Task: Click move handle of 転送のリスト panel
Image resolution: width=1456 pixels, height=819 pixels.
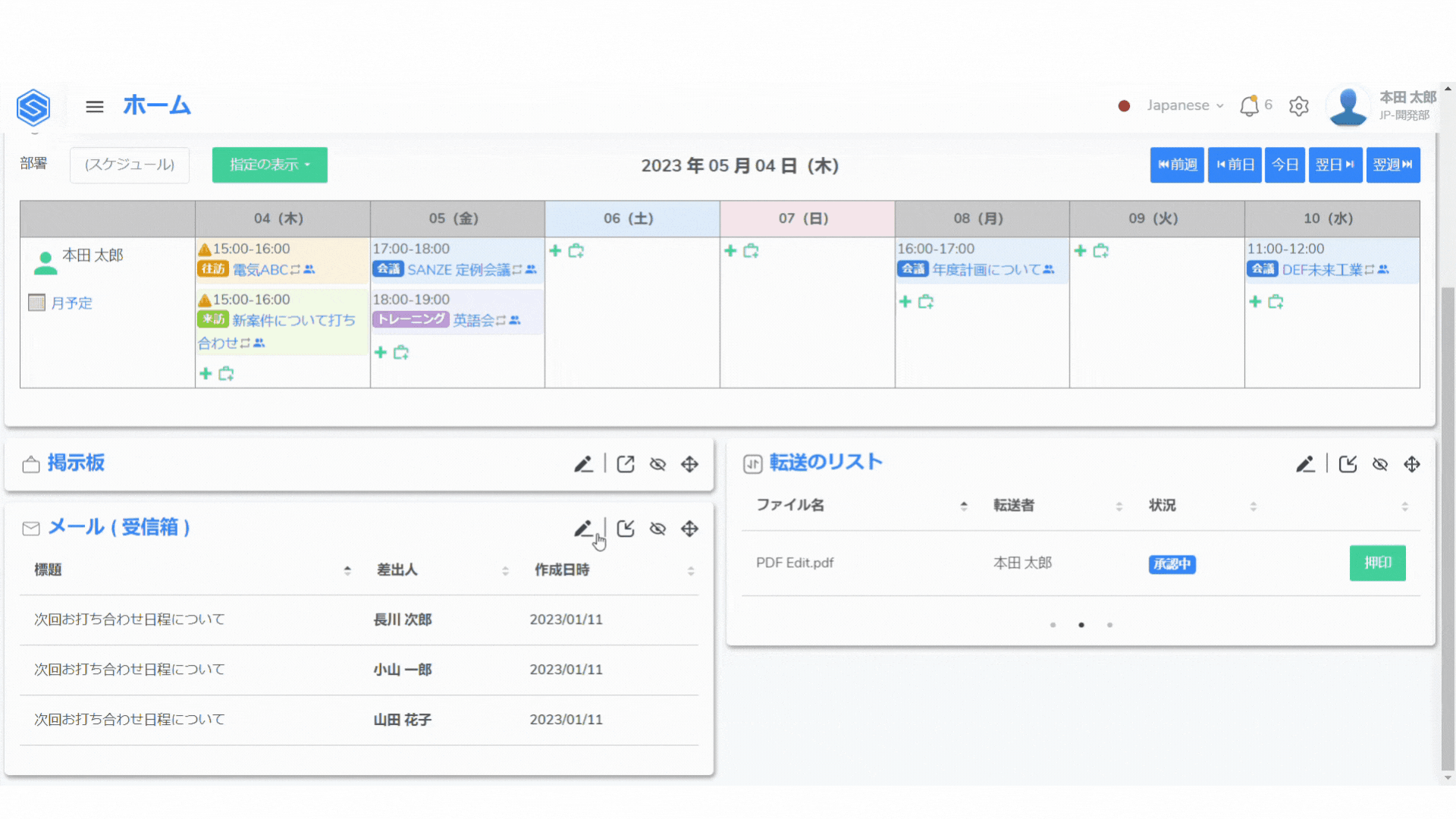Action: tap(1411, 464)
